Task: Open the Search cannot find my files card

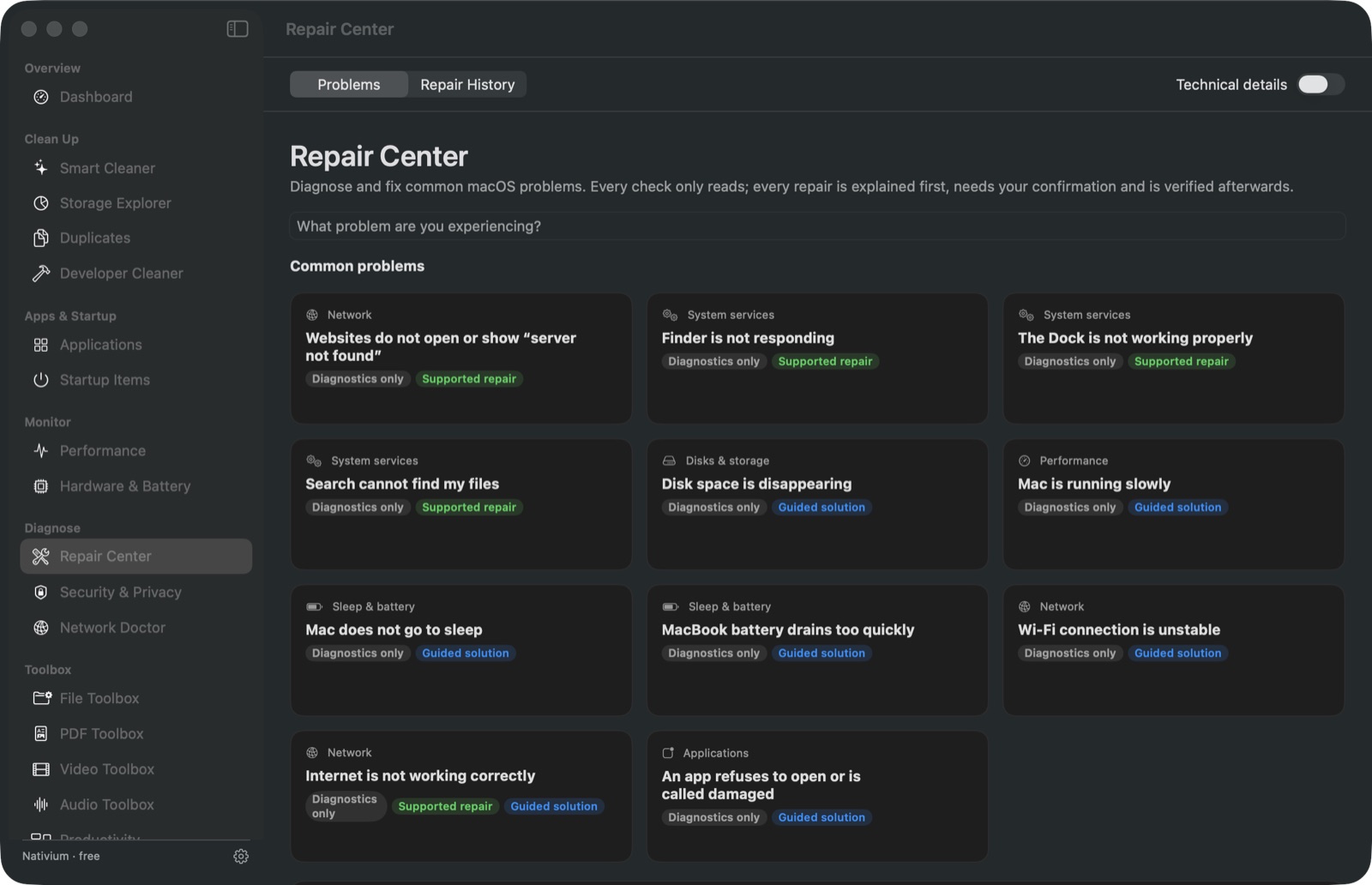Action: [x=461, y=504]
